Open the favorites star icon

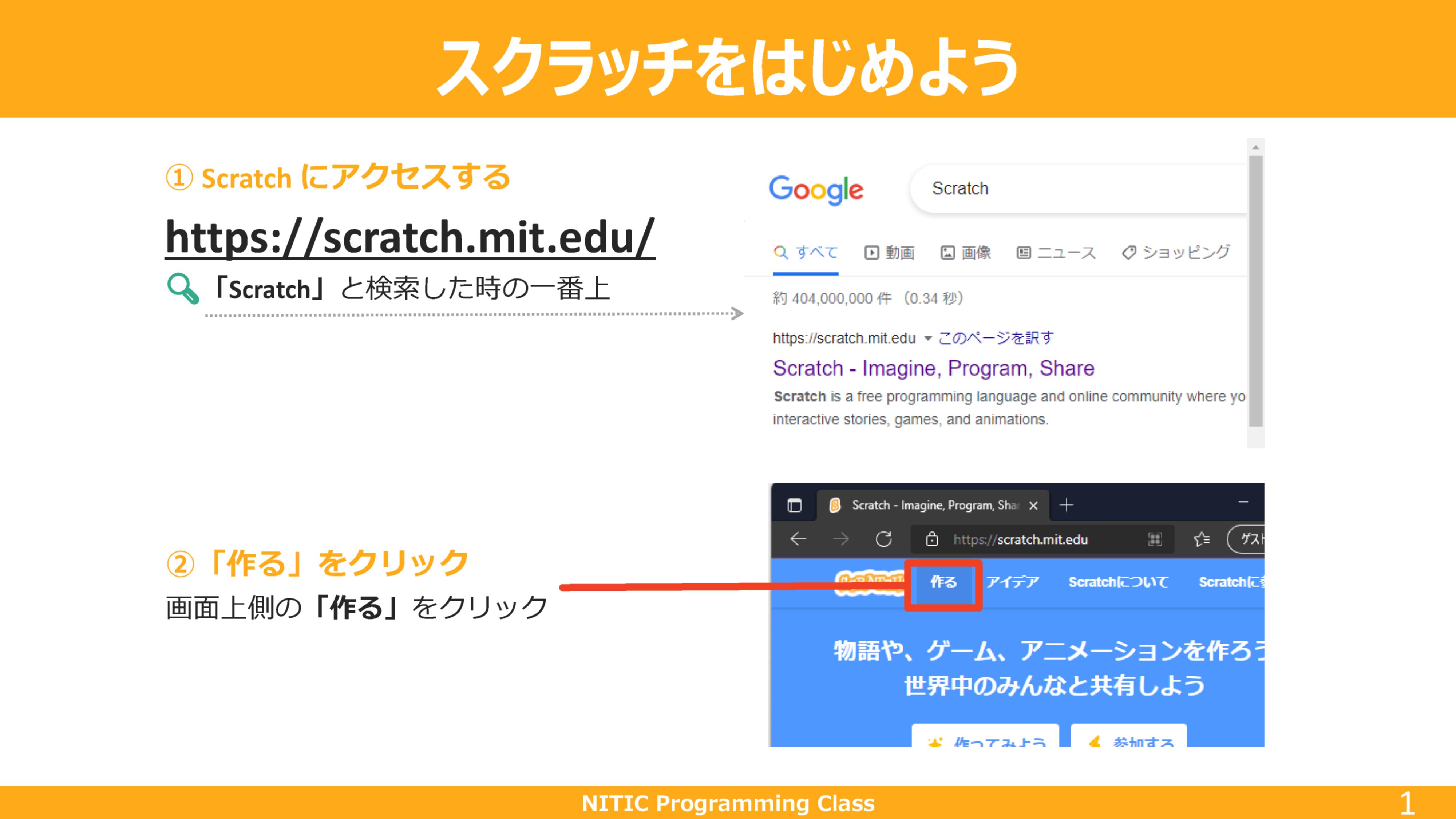click(1202, 539)
